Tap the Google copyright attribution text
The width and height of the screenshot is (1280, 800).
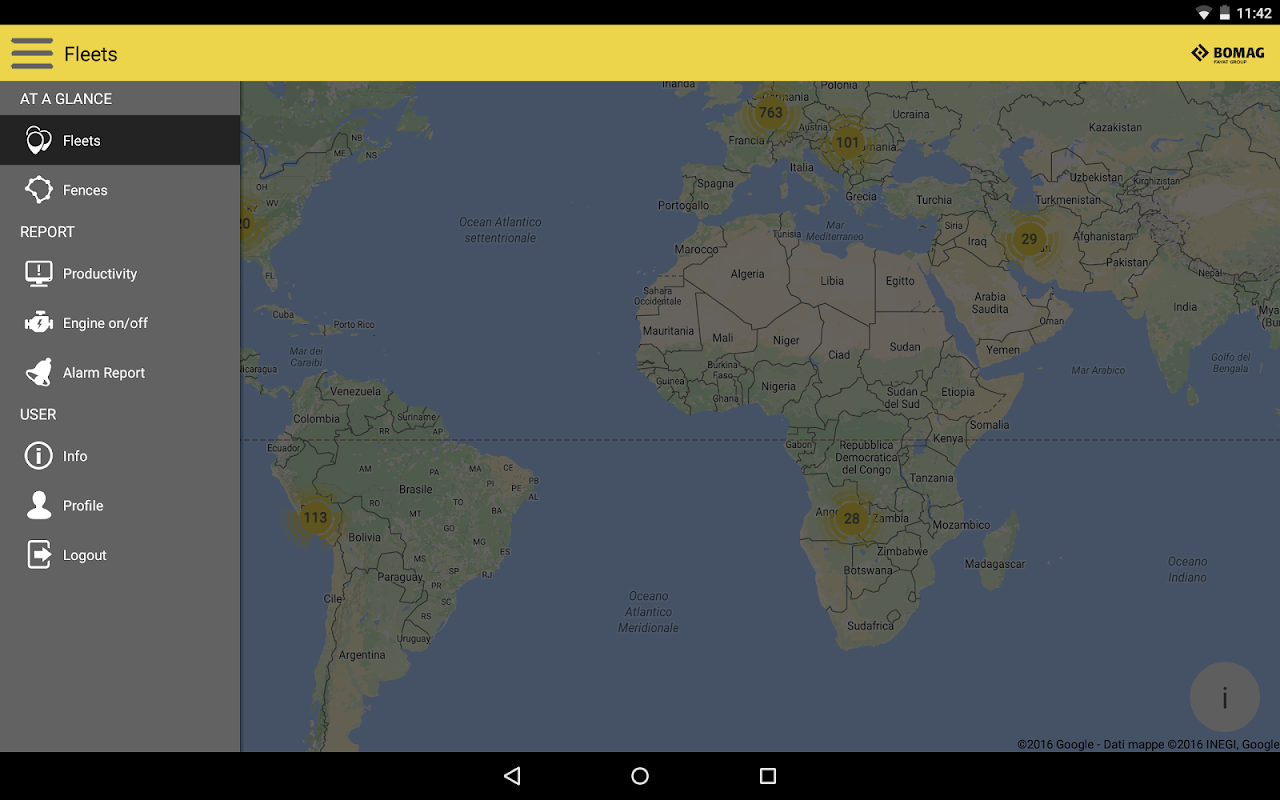coord(1148,744)
